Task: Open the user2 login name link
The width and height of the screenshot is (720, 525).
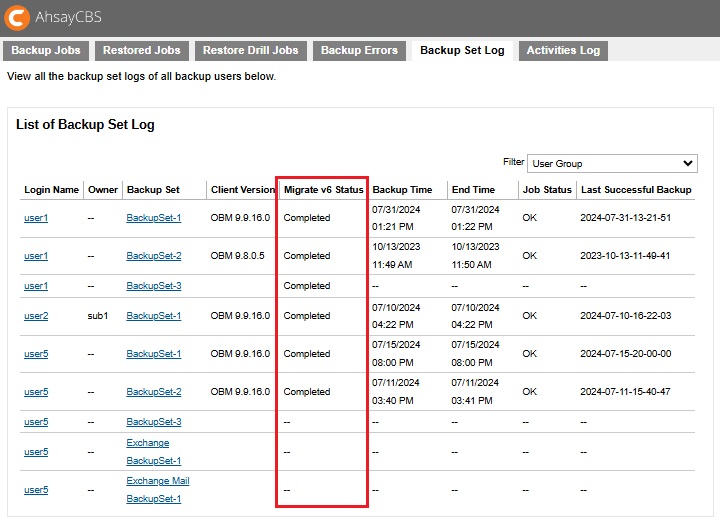Action: point(36,316)
